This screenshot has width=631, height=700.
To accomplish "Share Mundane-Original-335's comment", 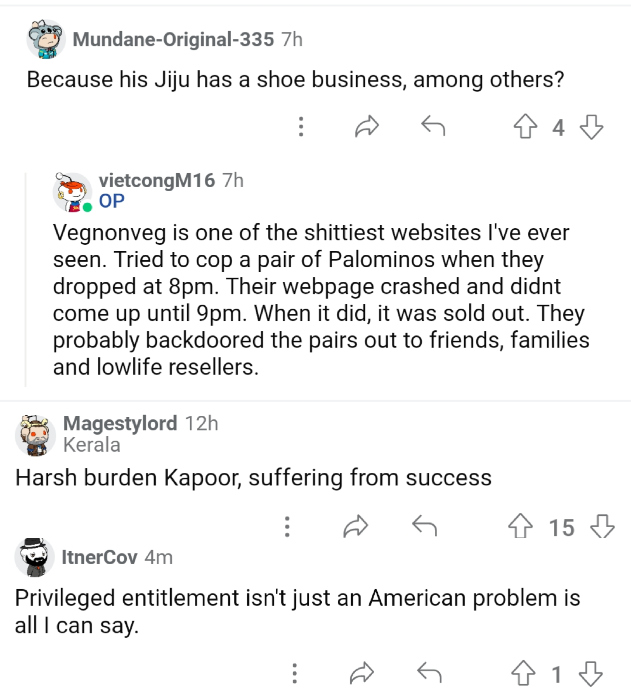I will (x=367, y=127).
